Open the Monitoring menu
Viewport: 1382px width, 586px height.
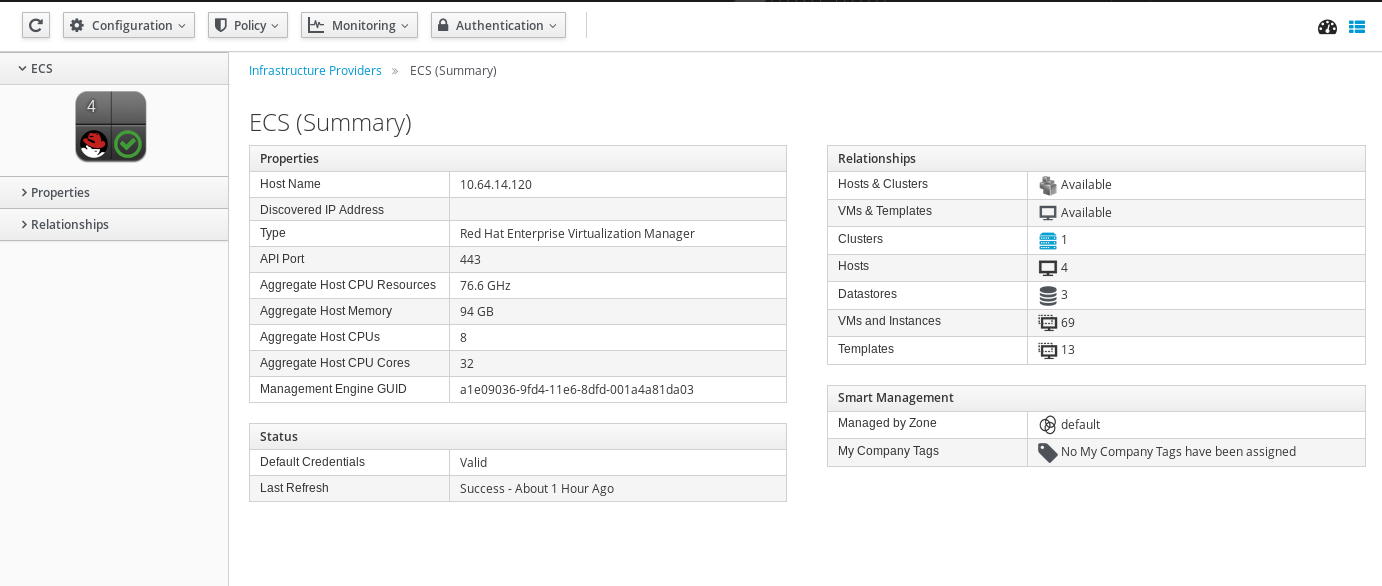pos(359,25)
